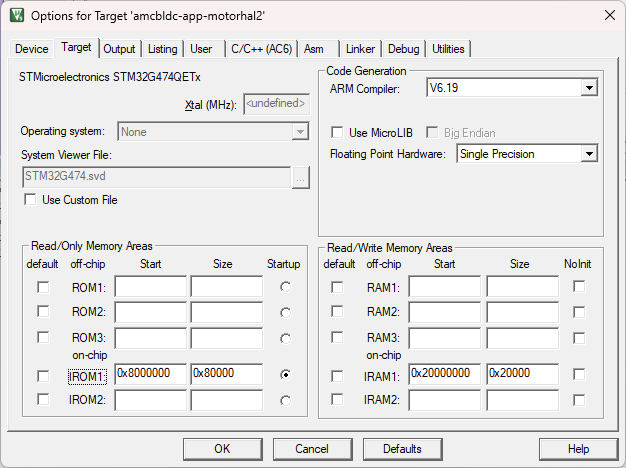Open the Help button

tap(578, 449)
